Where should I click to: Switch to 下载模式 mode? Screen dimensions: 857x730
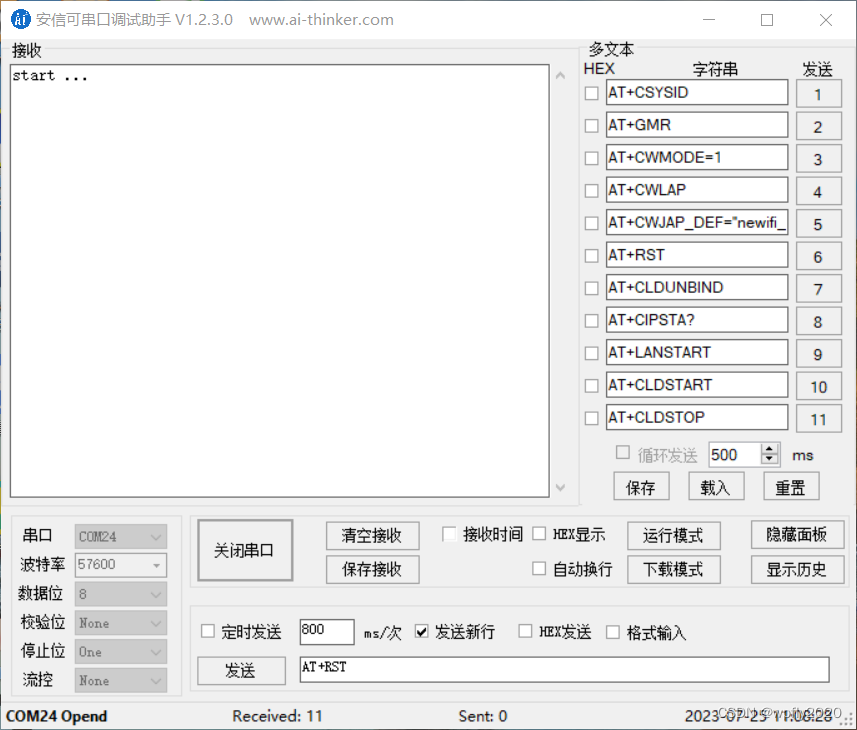click(x=673, y=569)
